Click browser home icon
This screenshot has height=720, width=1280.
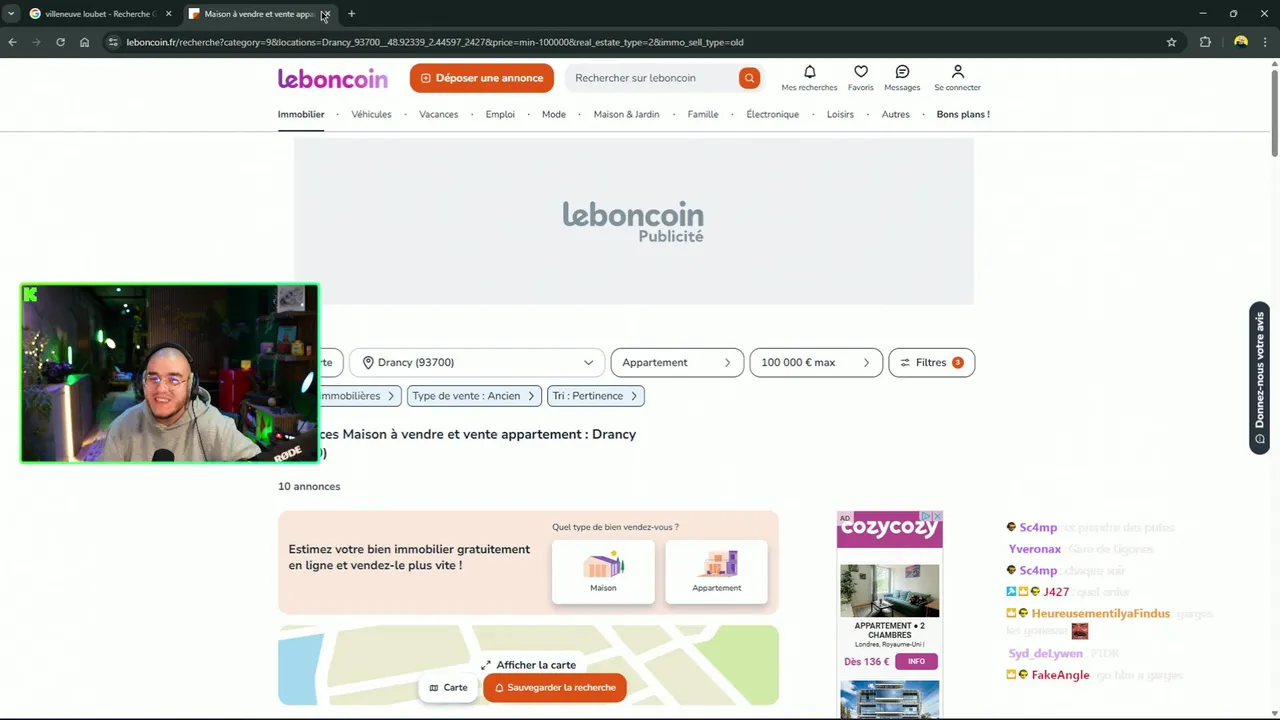pyautogui.click(x=84, y=42)
